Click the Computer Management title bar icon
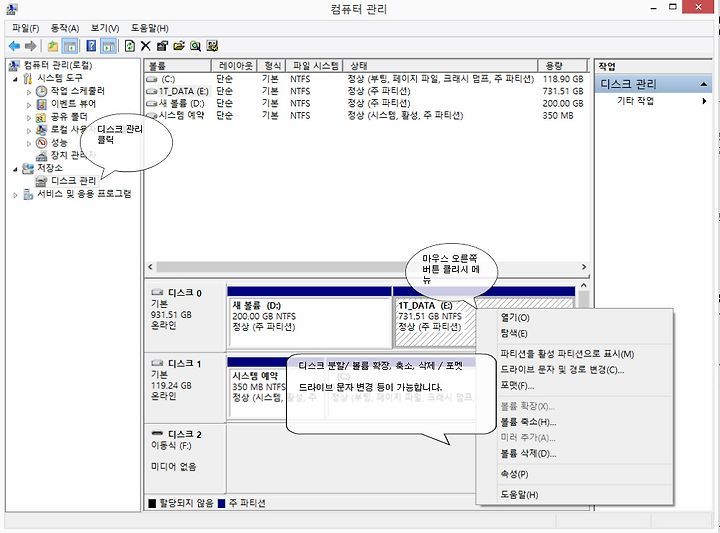This screenshot has width=720, height=533. [x=12, y=9]
